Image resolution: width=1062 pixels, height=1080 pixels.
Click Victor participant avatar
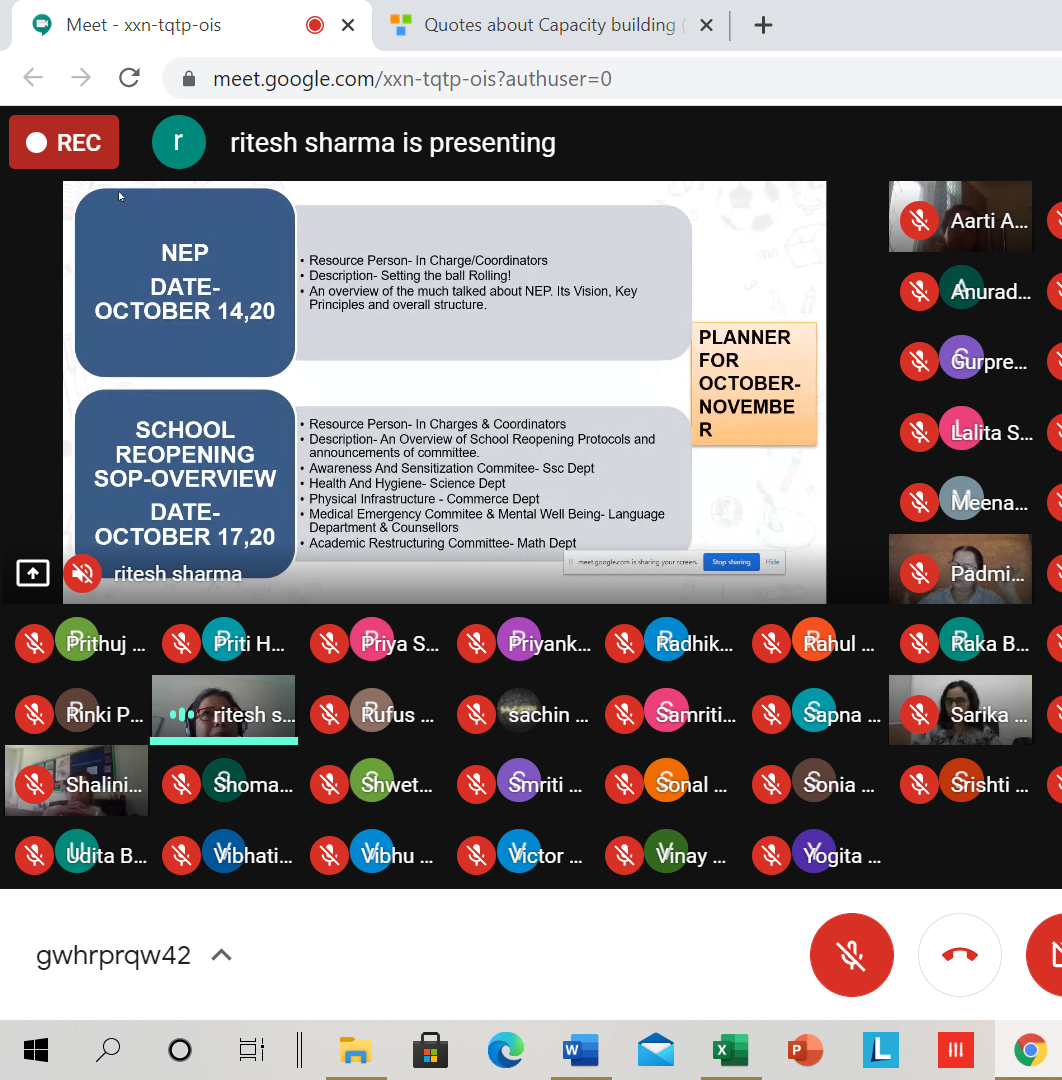tap(519, 851)
